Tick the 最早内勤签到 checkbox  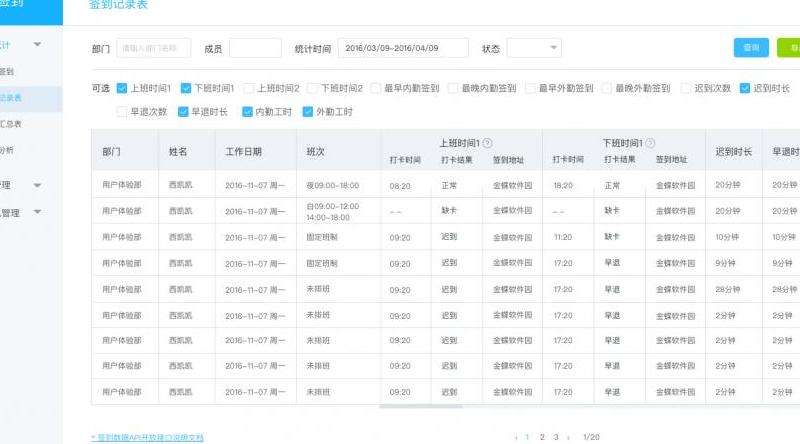point(376,88)
